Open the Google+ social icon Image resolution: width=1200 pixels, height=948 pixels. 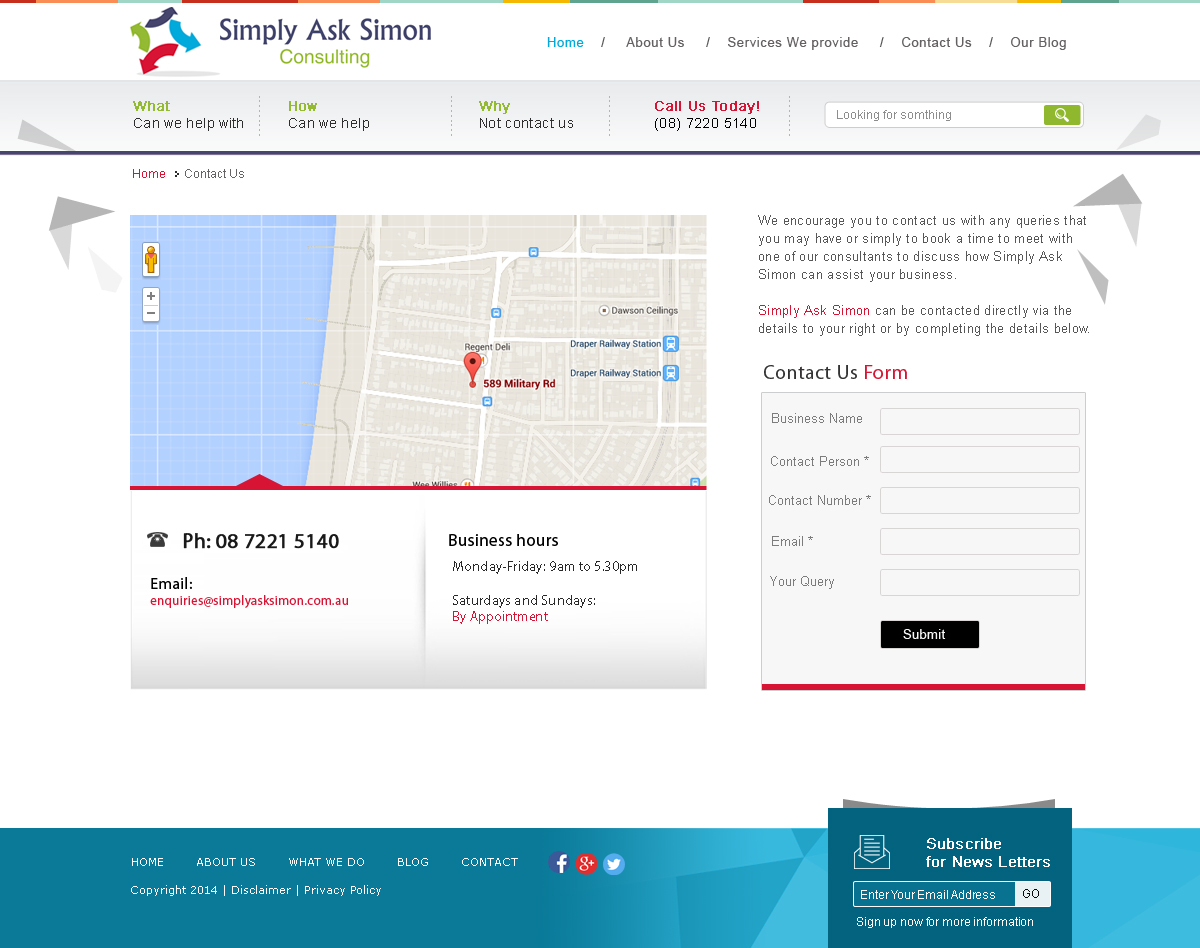click(x=586, y=863)
